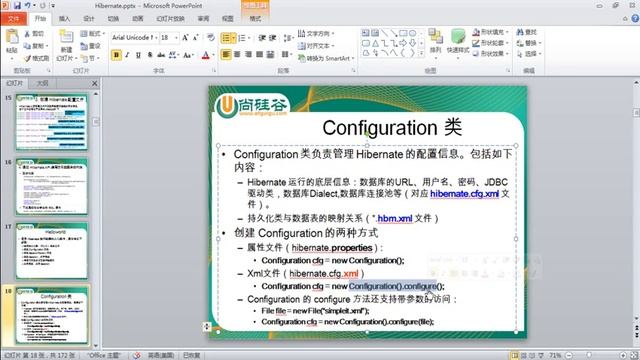Image resolution: width=640 pixels, height=360 pixels.
Task: Open the Shape Fill dropdown
Action: (490, 32)
